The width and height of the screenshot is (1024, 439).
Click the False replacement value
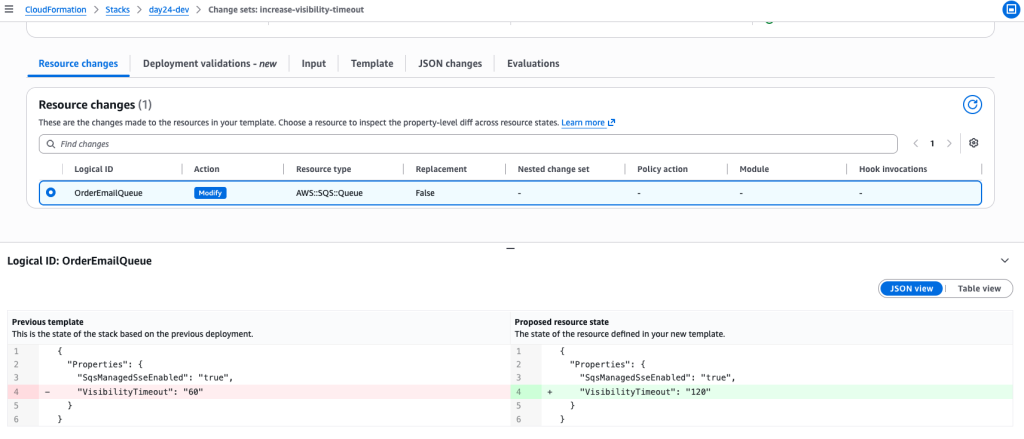[x=426, y=193]
